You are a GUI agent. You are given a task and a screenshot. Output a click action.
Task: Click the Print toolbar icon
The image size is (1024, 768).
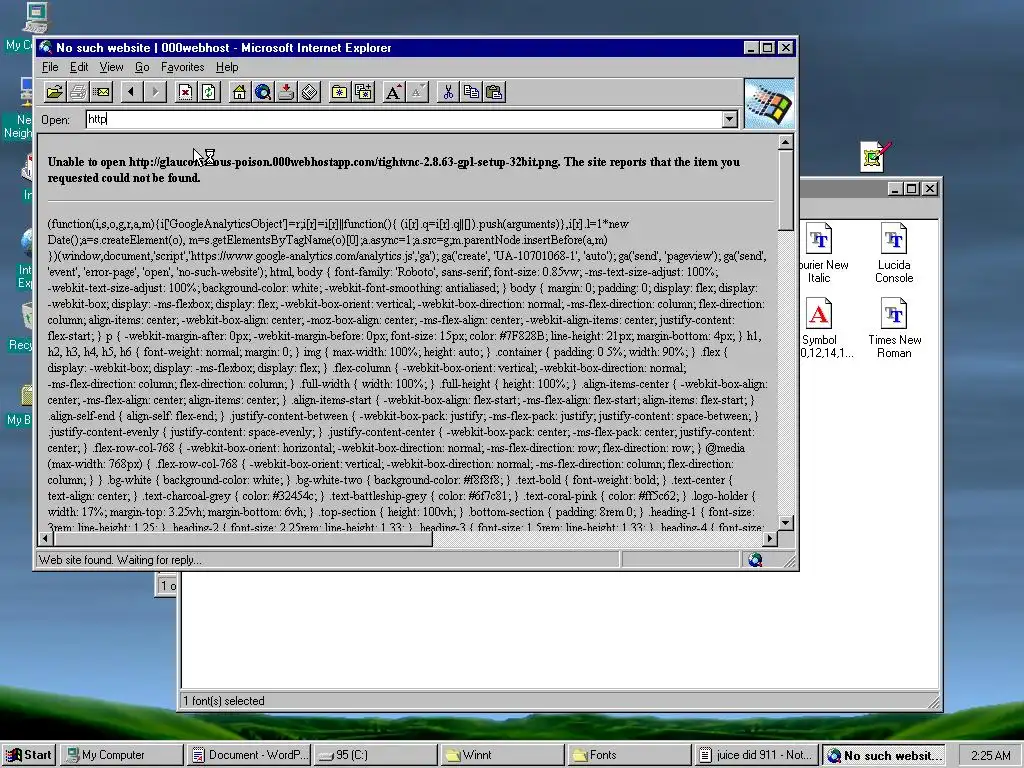78,92
